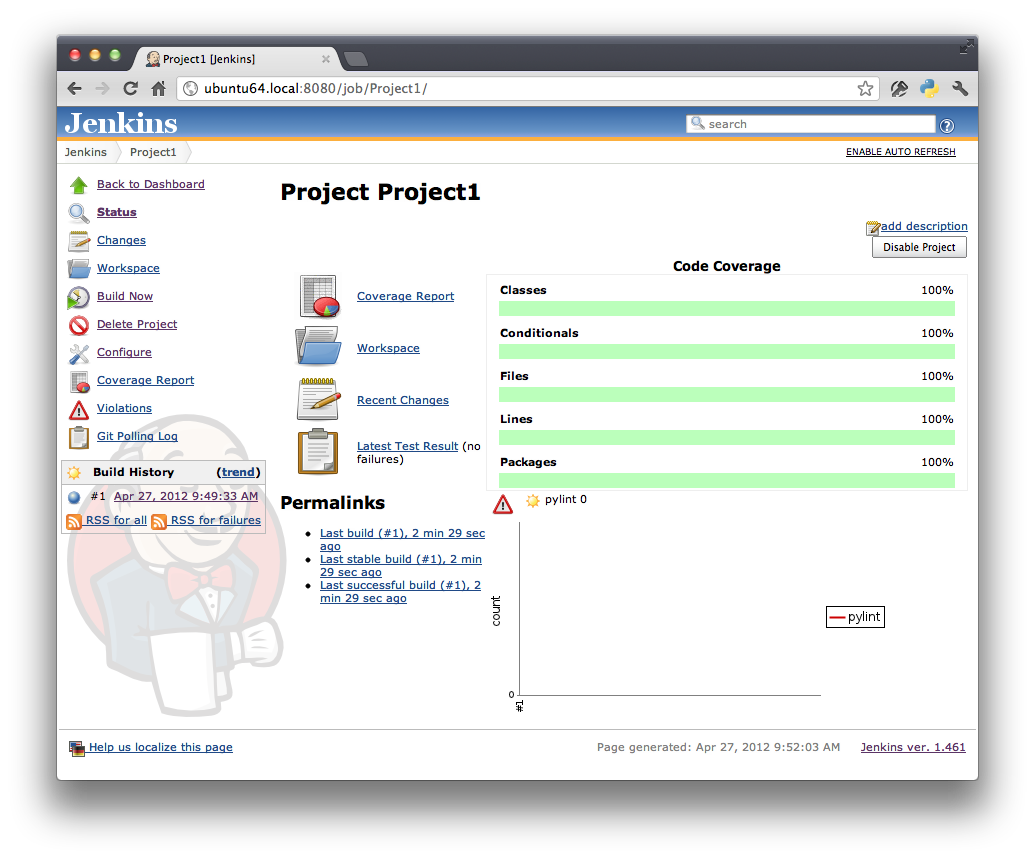Click the pylint legend box in chart
This screenshot has height=859, width=1035.
(855, 617)
